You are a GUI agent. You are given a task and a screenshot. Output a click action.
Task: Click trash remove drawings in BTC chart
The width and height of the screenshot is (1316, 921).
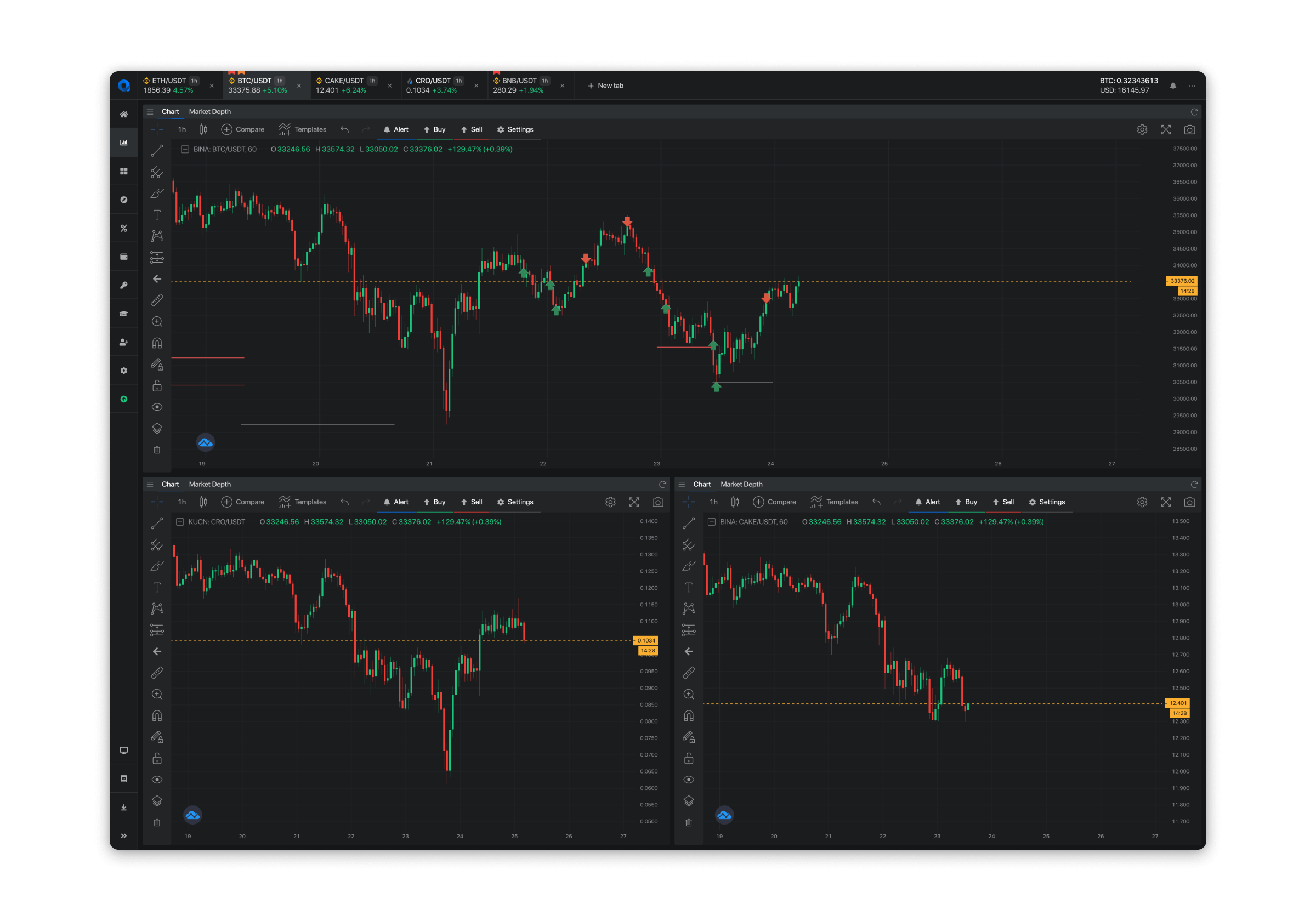tap(157, 451)
